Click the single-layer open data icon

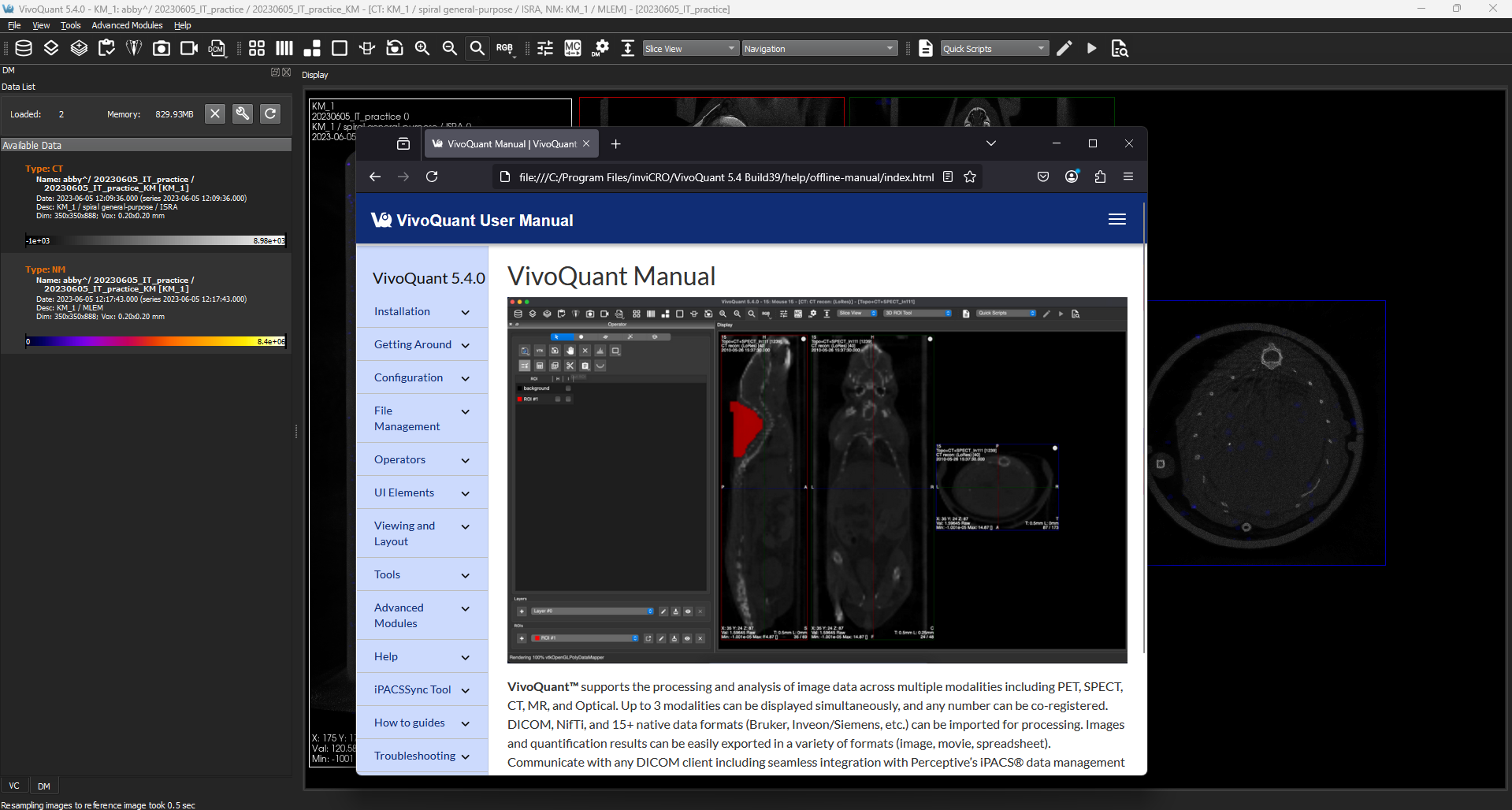coord(51,48)
